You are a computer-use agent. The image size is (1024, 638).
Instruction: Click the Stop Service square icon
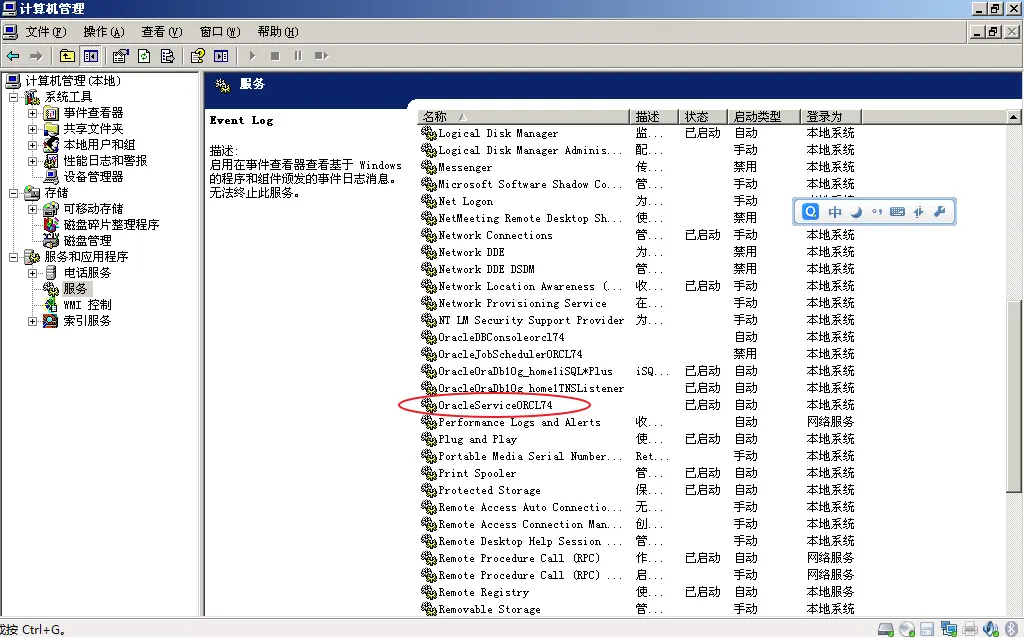(275, 56)
